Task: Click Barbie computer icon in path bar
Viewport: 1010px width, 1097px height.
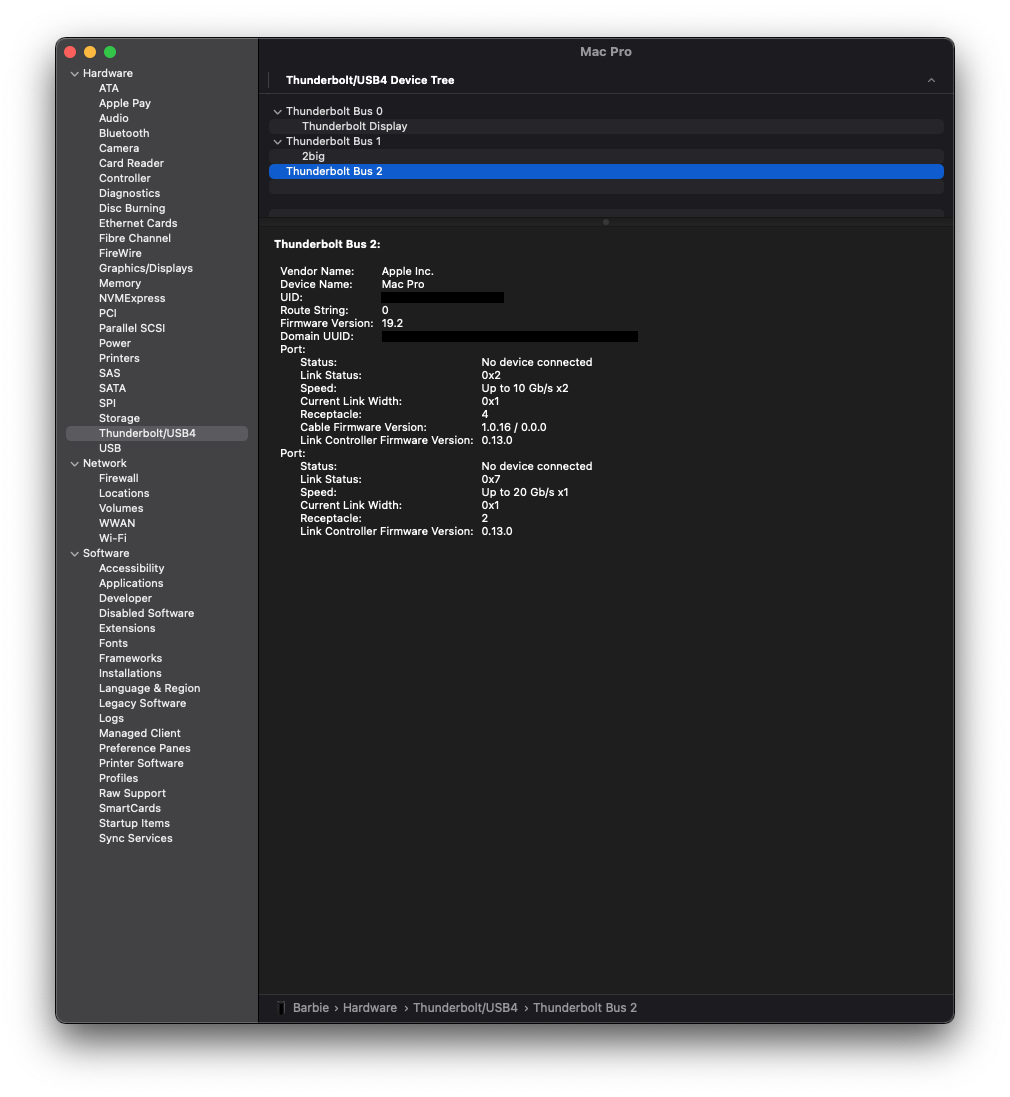Action: pyautogui.click(x=281, y=1008)
